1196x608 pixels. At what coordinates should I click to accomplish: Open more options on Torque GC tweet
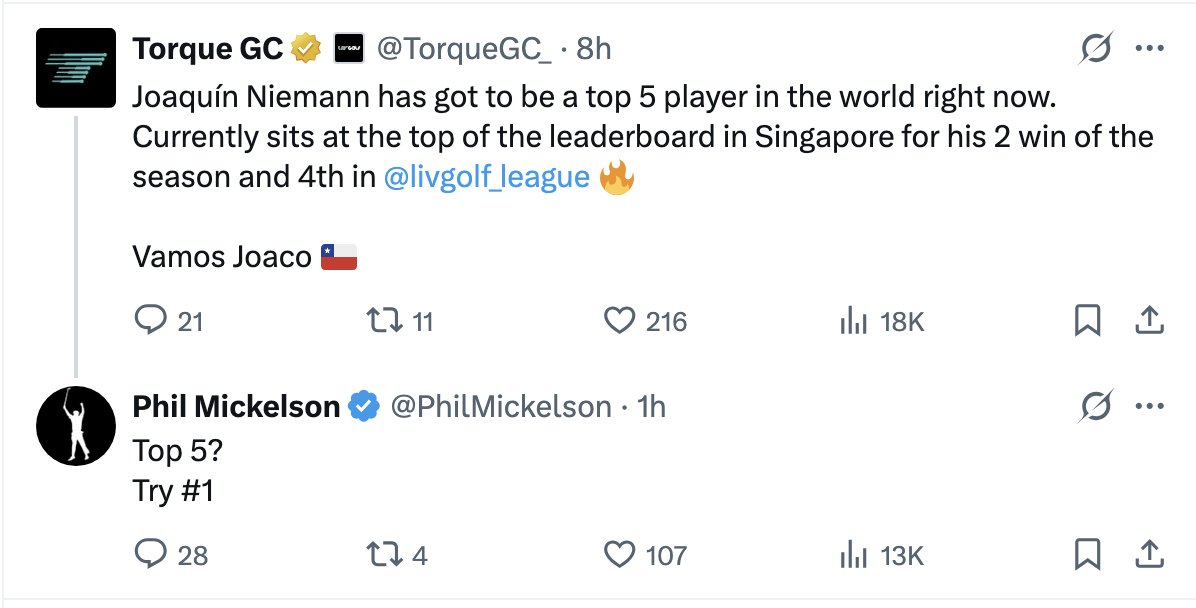coord(1149,48)
